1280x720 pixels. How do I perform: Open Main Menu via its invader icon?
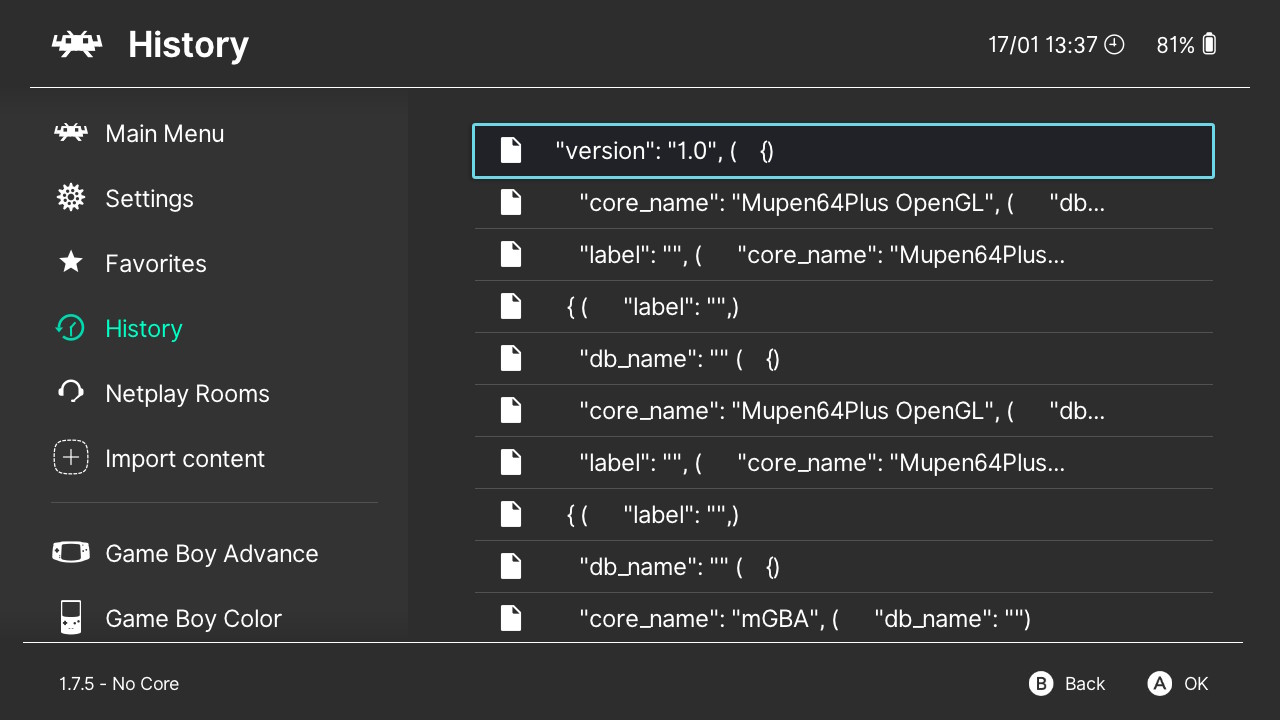coord(70,133)
